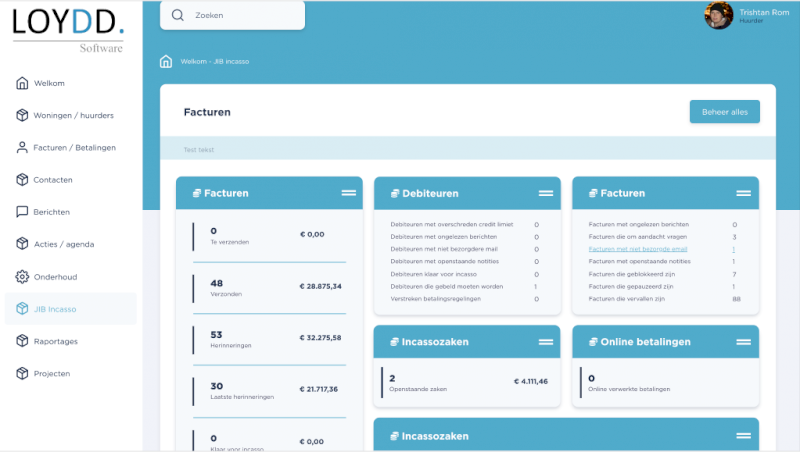Open the Facturen met niet bezorgde email link

(x=637, y=249)
